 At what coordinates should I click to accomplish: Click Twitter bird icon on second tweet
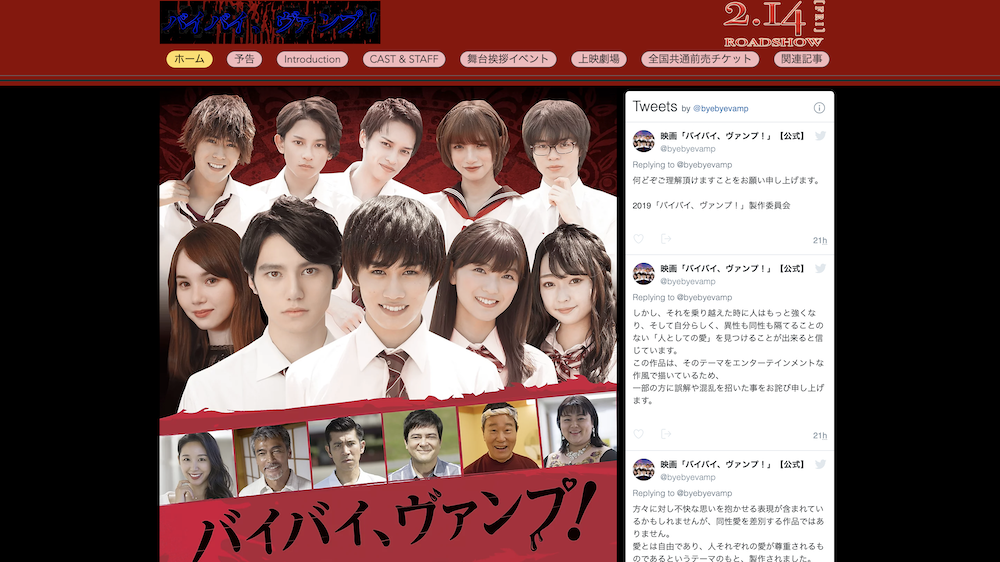pos(820,269)
